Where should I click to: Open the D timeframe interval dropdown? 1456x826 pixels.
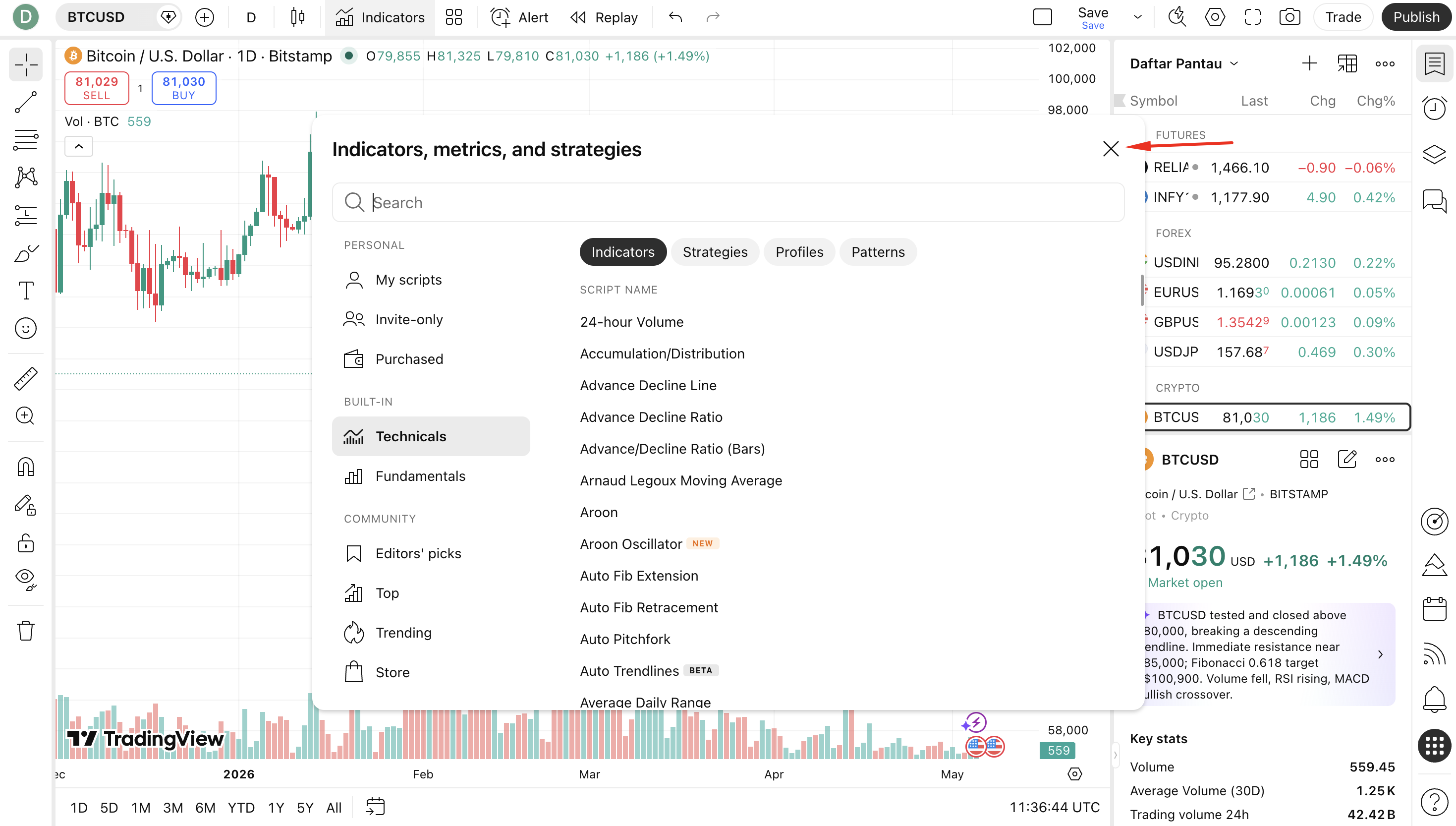(x=251, y=17)
